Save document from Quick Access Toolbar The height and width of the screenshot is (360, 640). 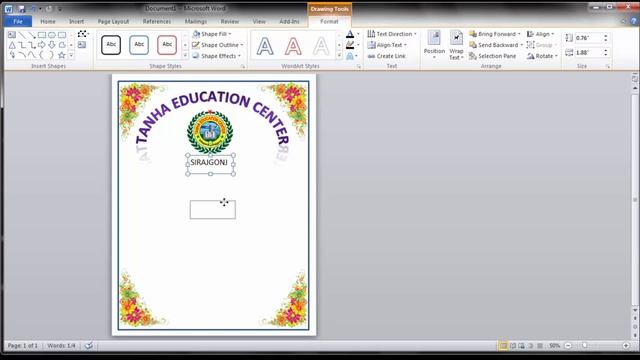point(21,9)
